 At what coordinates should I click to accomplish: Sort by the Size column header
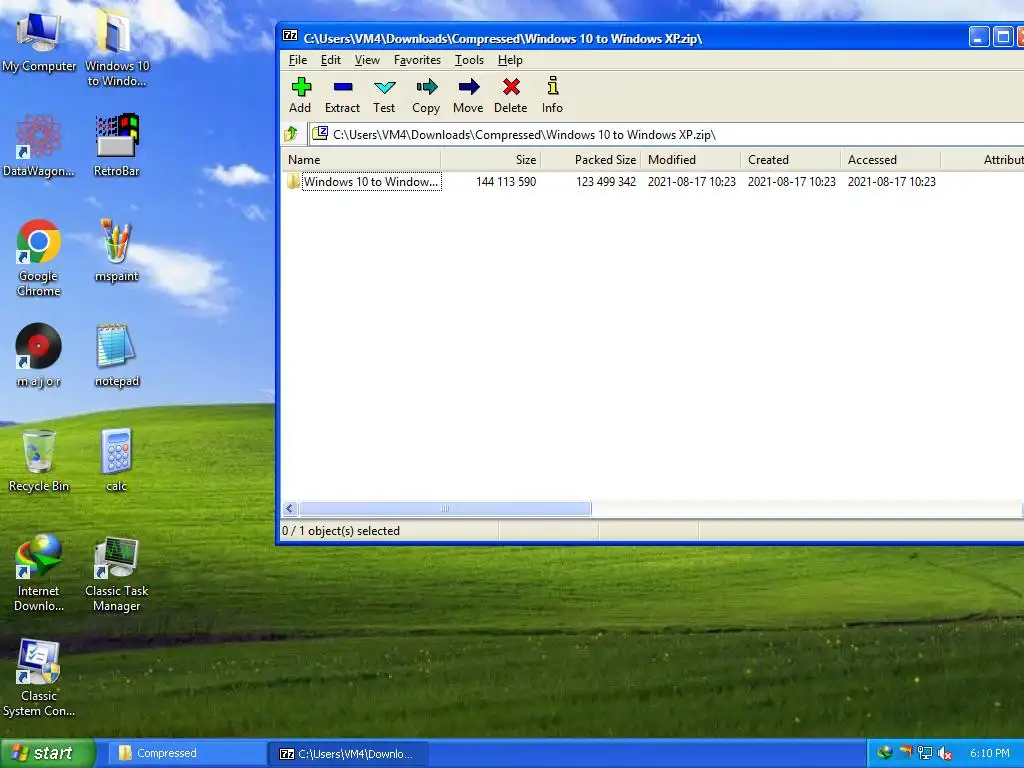click(x=491, y=160)
